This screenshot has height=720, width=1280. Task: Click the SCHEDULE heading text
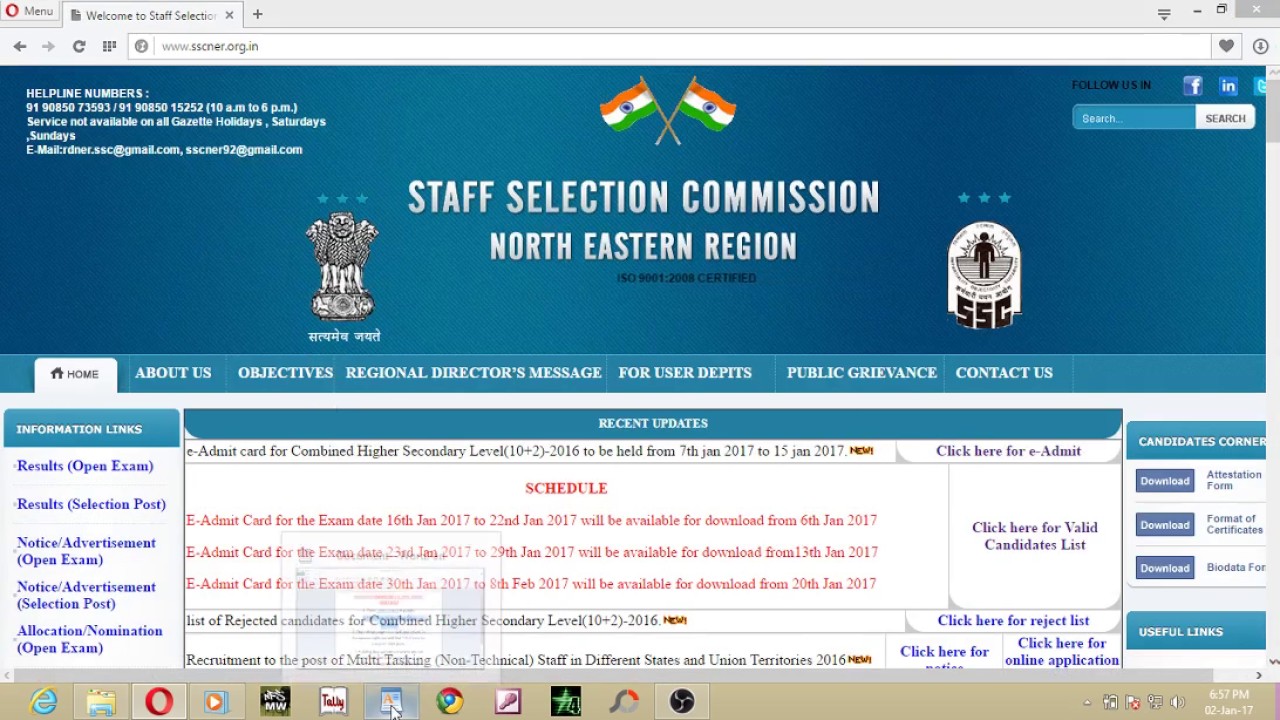point(566,488)
